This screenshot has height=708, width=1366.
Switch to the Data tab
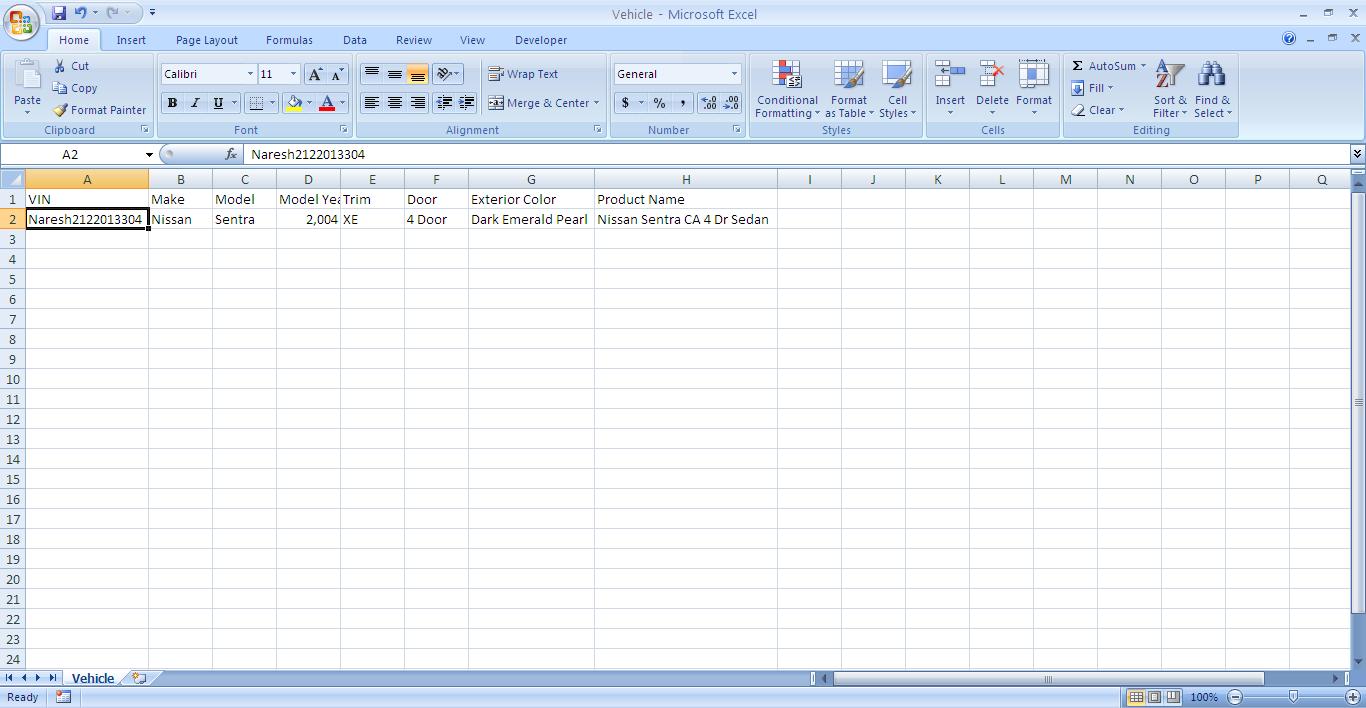point(355,40)
